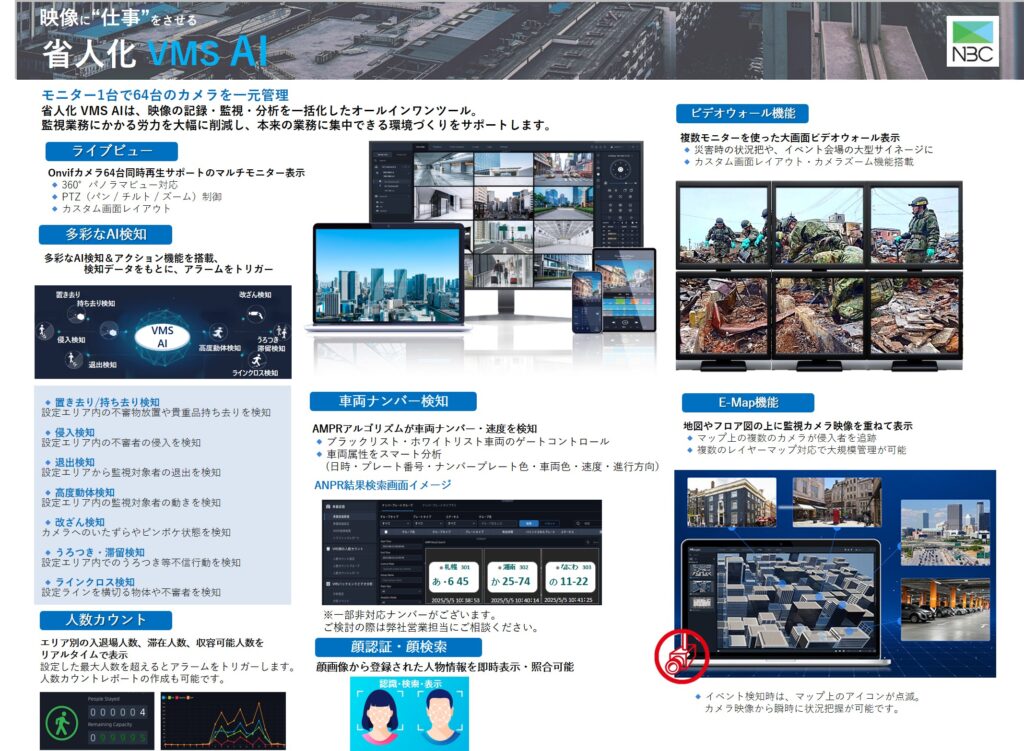Click the 複数のレイヤーマップ対応 bullet
The width and height of the screenshot is (1024, 751).
point(795,450)
